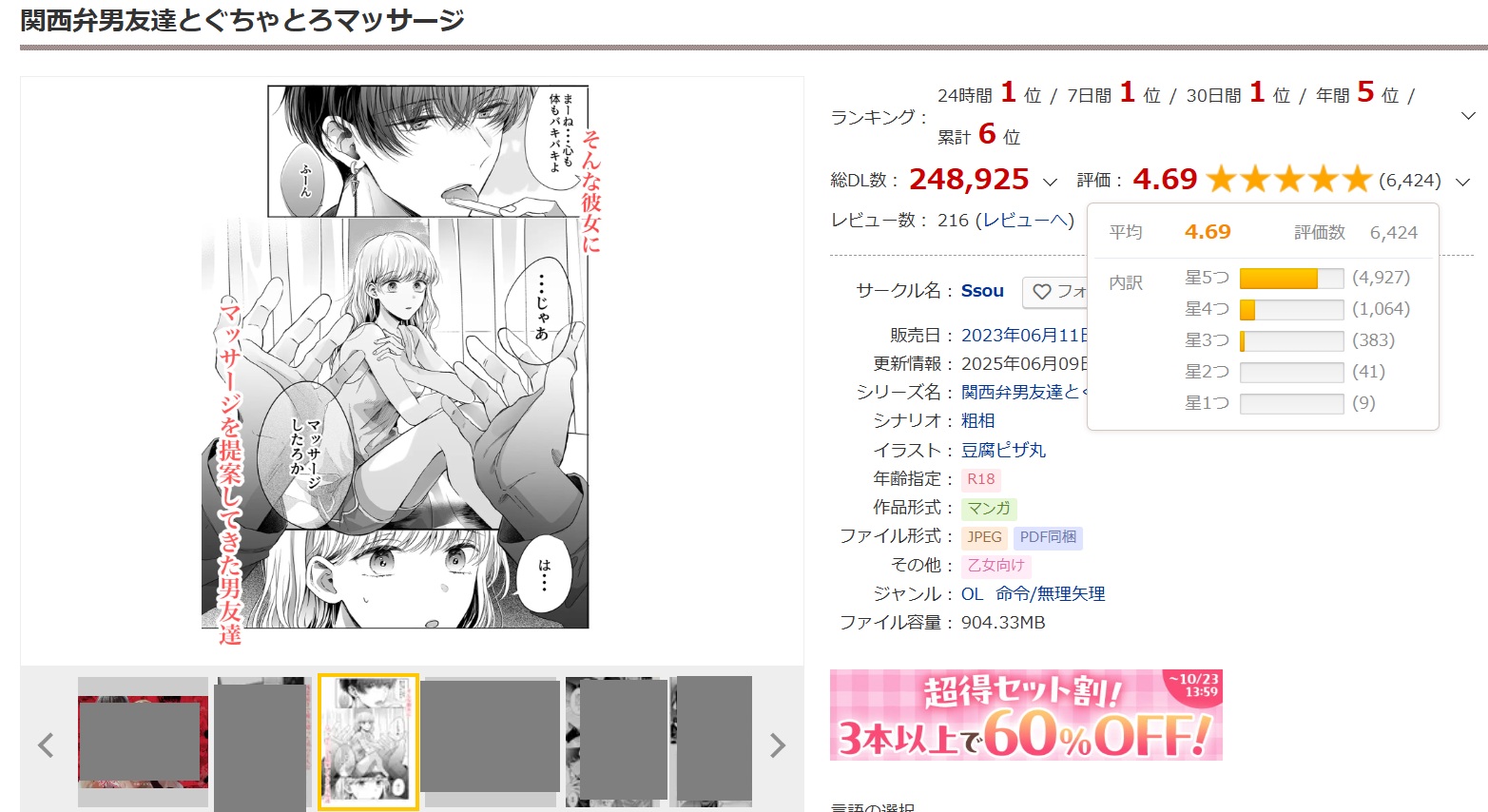Click the R18 age rating tag
This screenshot has width=1488, height=812.
[x=980, y=479]
